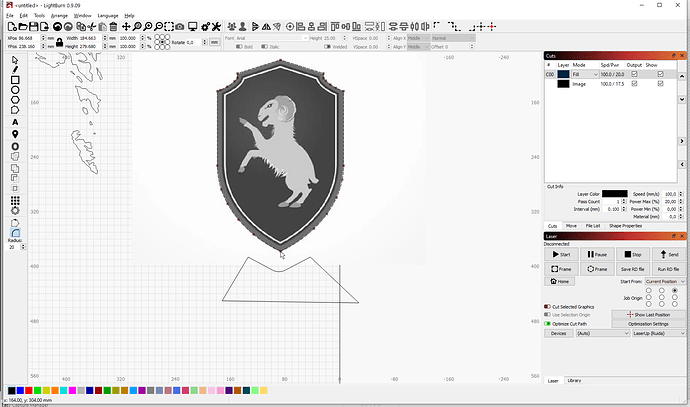
Task: Switch to the Shape Properties tab
Action: (625, 226)
